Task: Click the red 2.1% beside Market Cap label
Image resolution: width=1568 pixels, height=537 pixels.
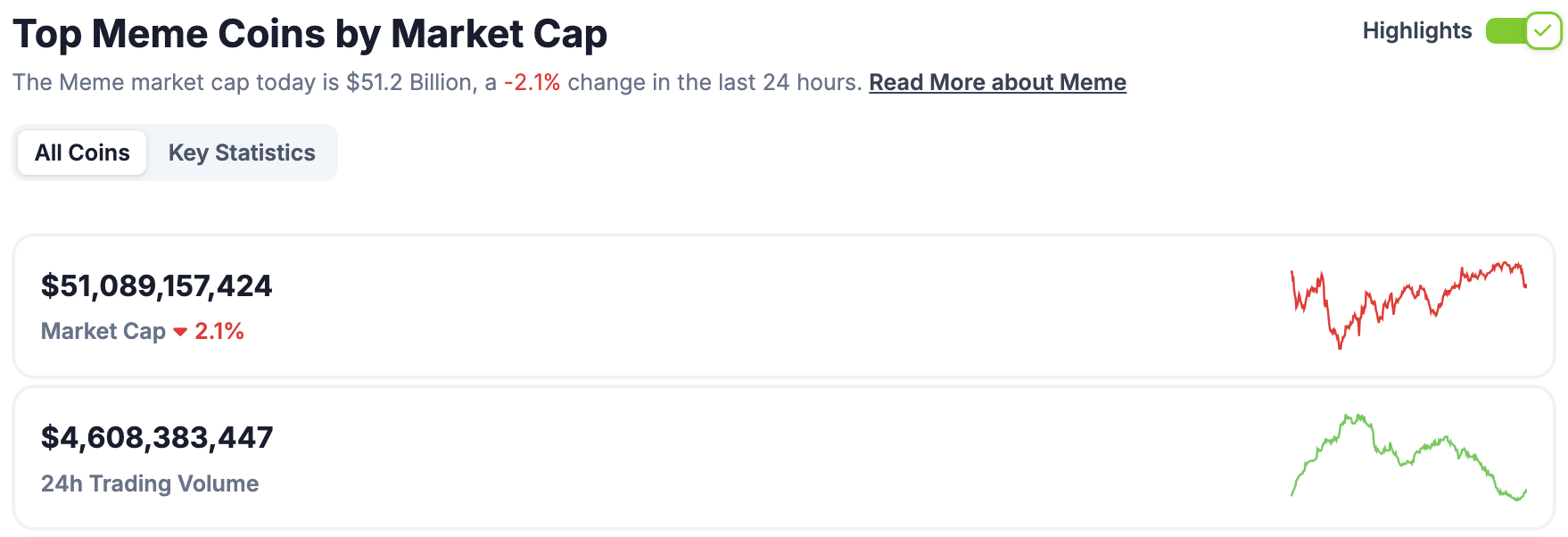Action: (x=219, y=332)
